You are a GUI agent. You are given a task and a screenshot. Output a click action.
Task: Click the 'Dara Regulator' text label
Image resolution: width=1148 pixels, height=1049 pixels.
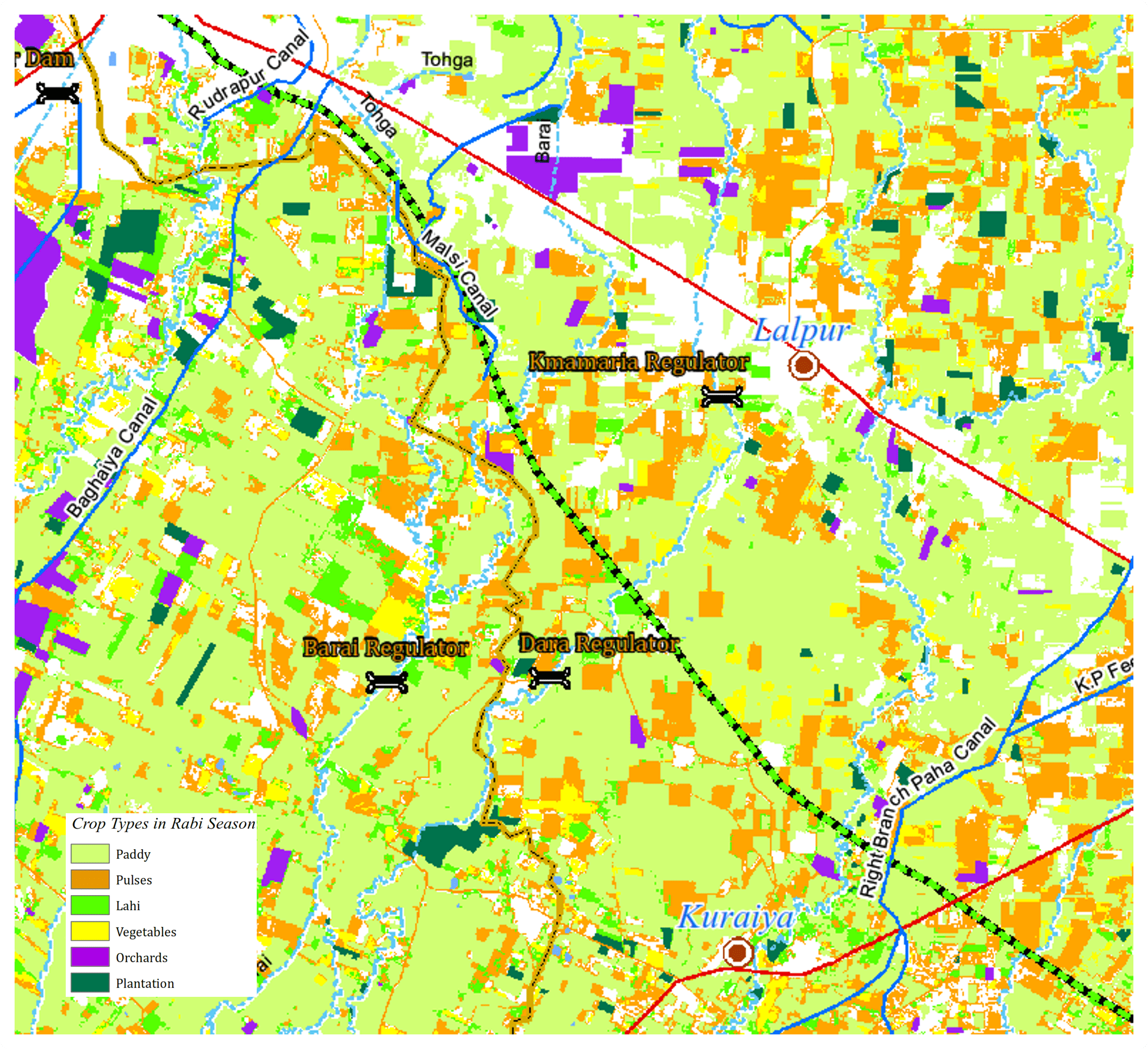pos(599,644)
